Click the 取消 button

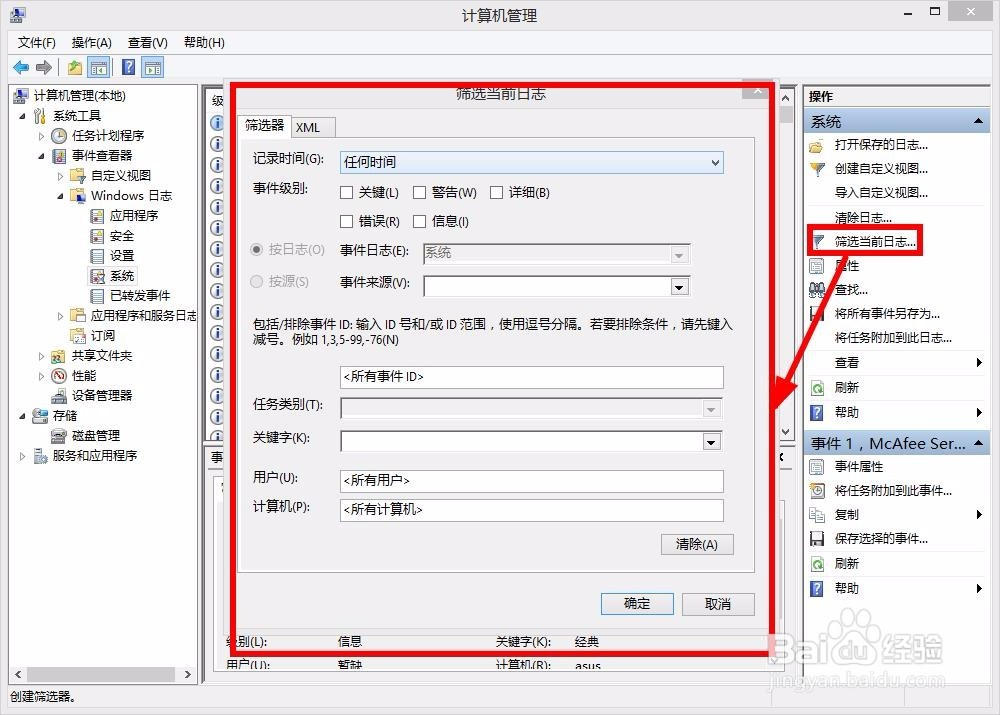718,604
